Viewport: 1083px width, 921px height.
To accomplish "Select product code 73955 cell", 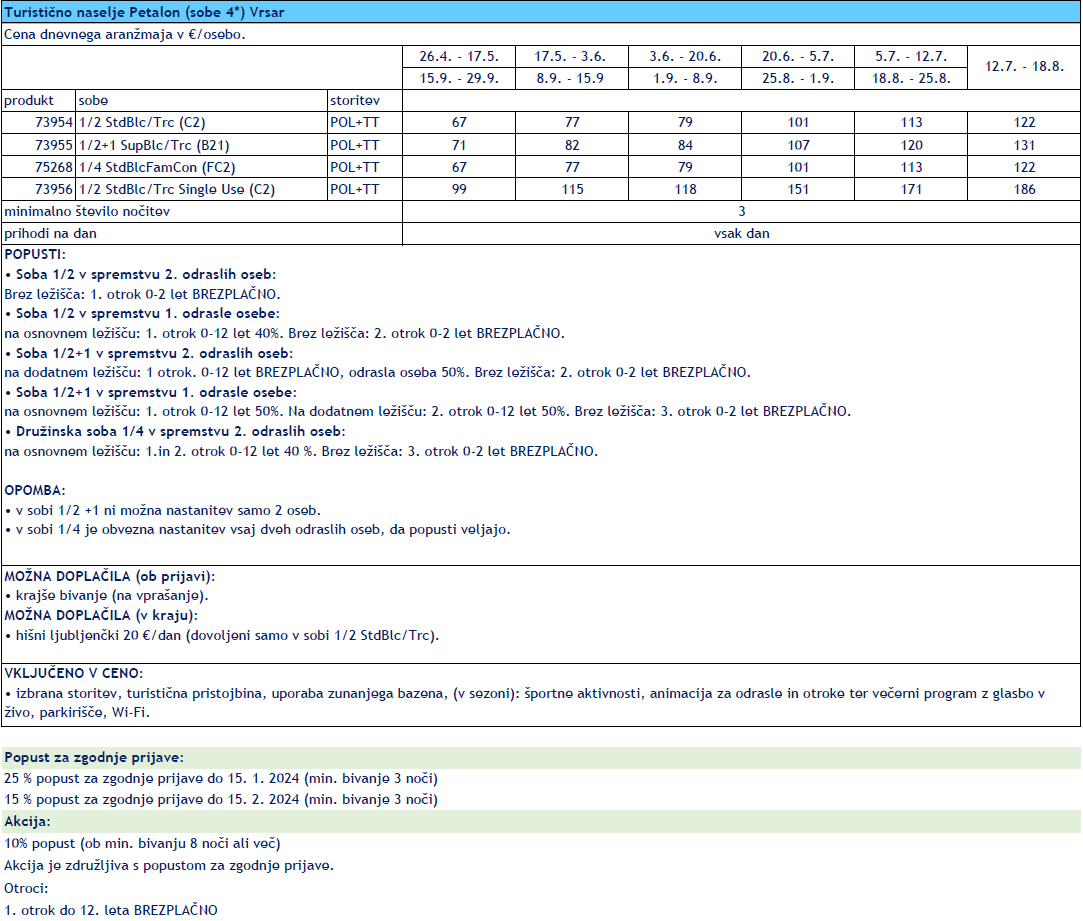I will point(40,145).
